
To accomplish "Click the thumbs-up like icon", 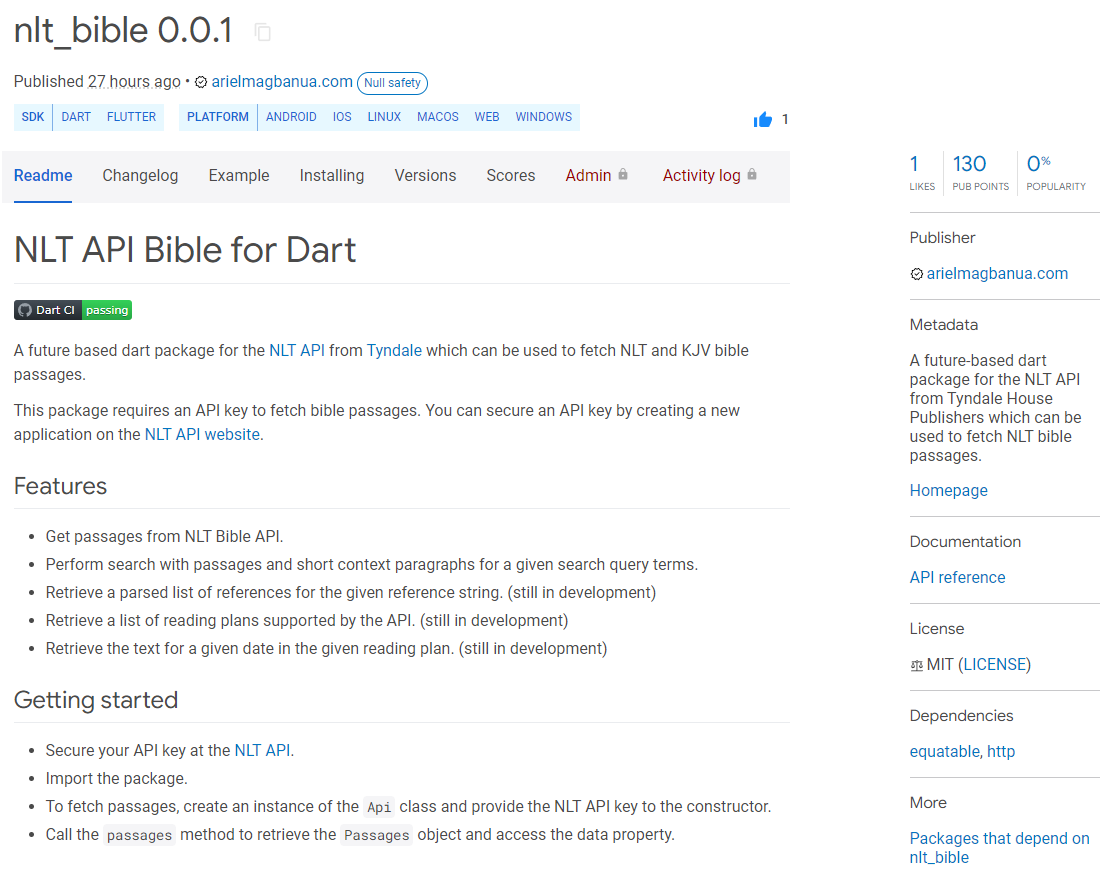I will pyautogui.click(x=762, y=120).
